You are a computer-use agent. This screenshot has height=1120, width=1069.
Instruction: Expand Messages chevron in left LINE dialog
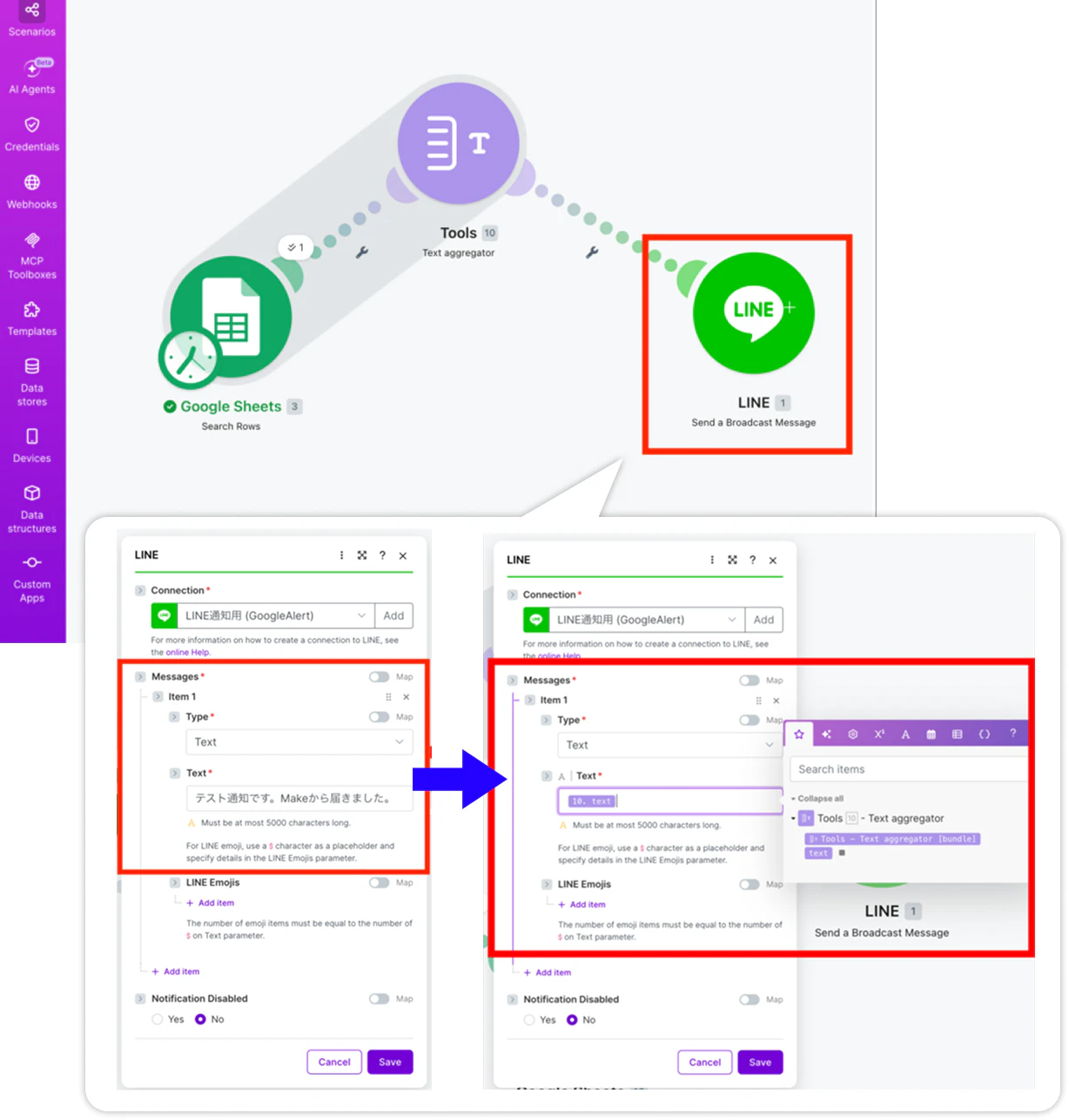pyautogui.click(x=140, y=677)
